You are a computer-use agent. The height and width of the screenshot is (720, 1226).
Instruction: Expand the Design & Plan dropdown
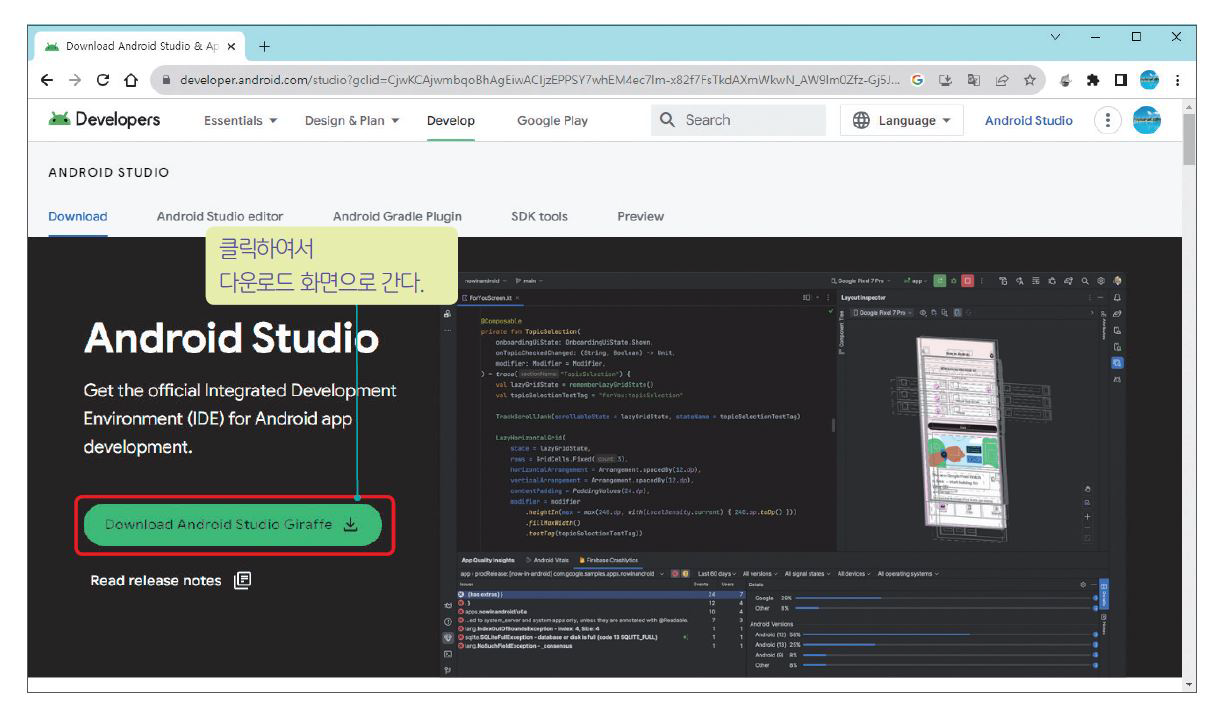[x=352, y=121]
